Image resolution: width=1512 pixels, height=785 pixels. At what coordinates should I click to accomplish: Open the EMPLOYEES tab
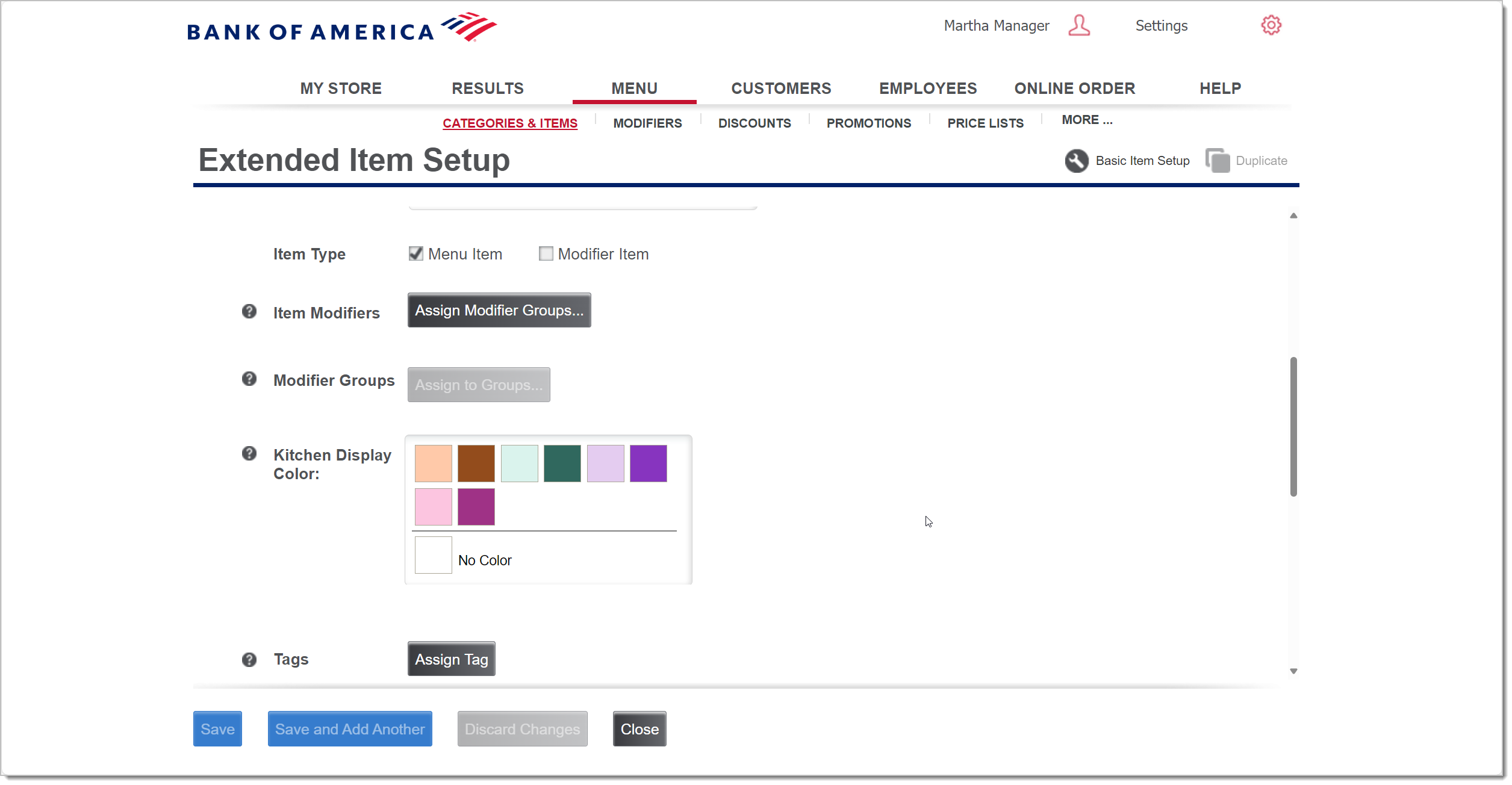928,88
